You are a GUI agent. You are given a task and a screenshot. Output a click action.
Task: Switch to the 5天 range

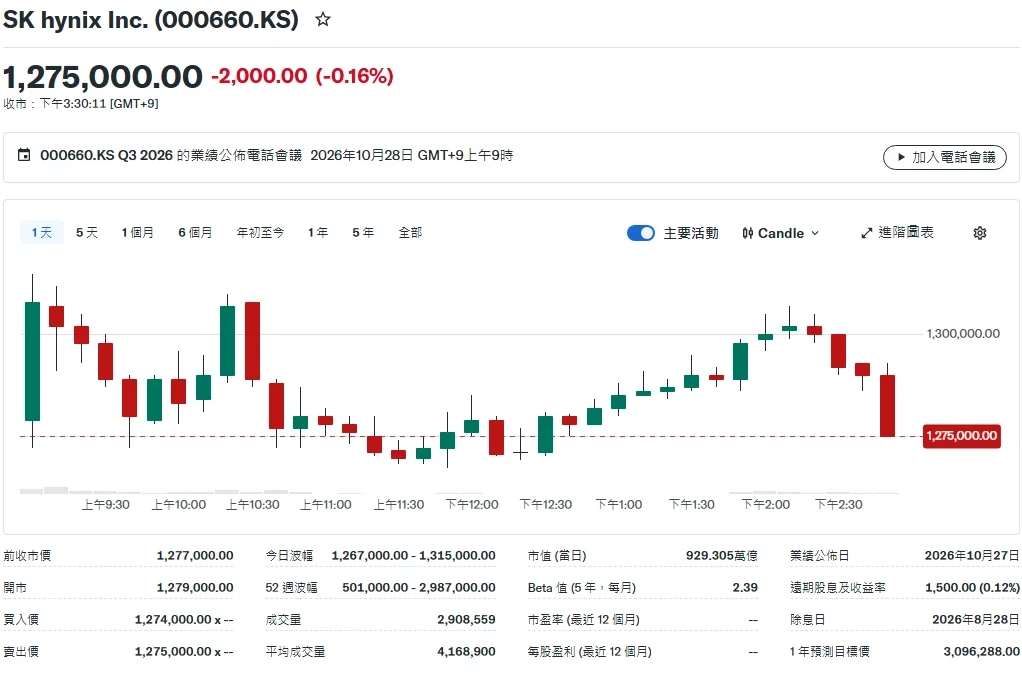(87, 232)
